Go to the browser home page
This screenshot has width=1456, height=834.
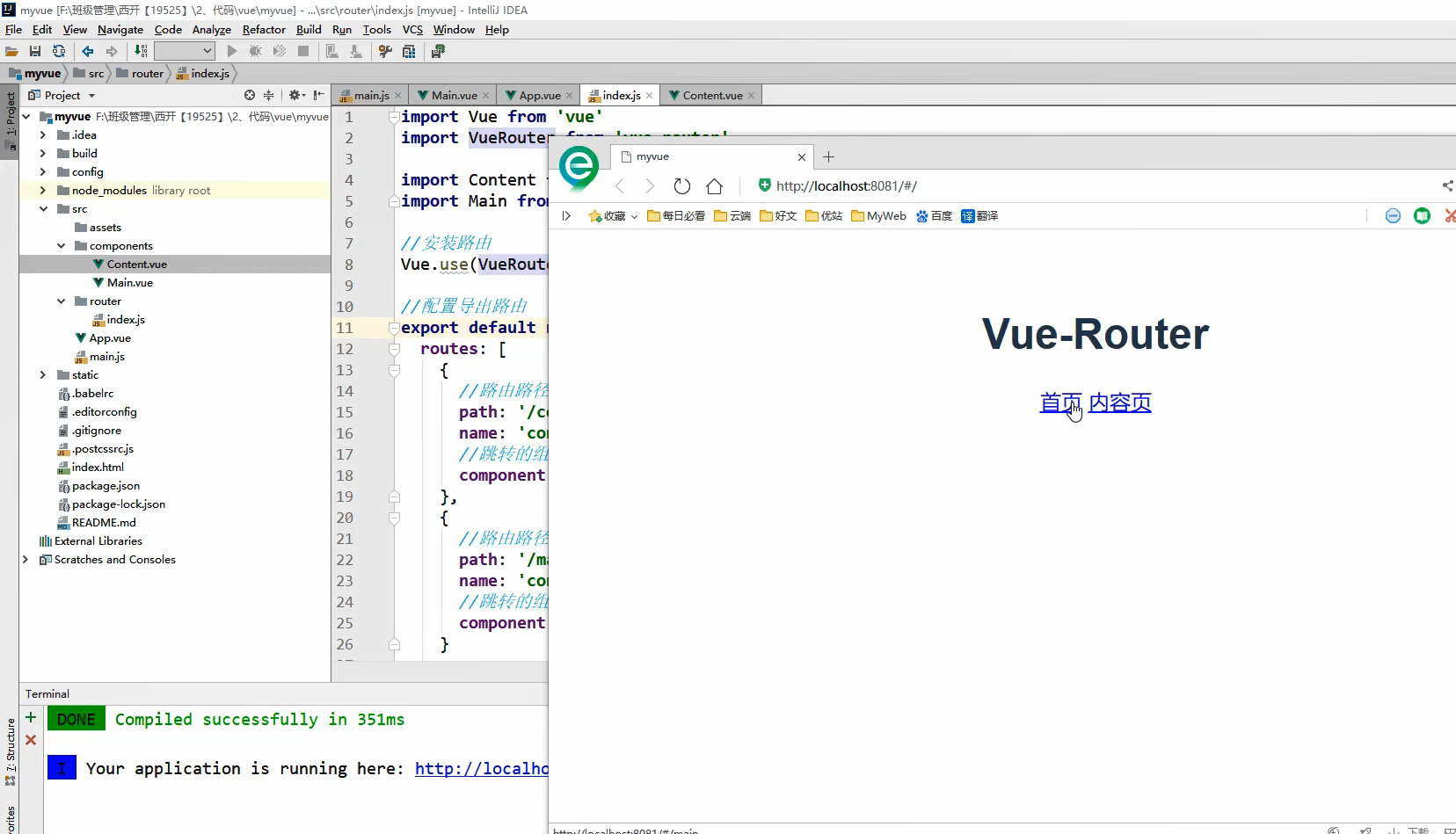(714, 186)
